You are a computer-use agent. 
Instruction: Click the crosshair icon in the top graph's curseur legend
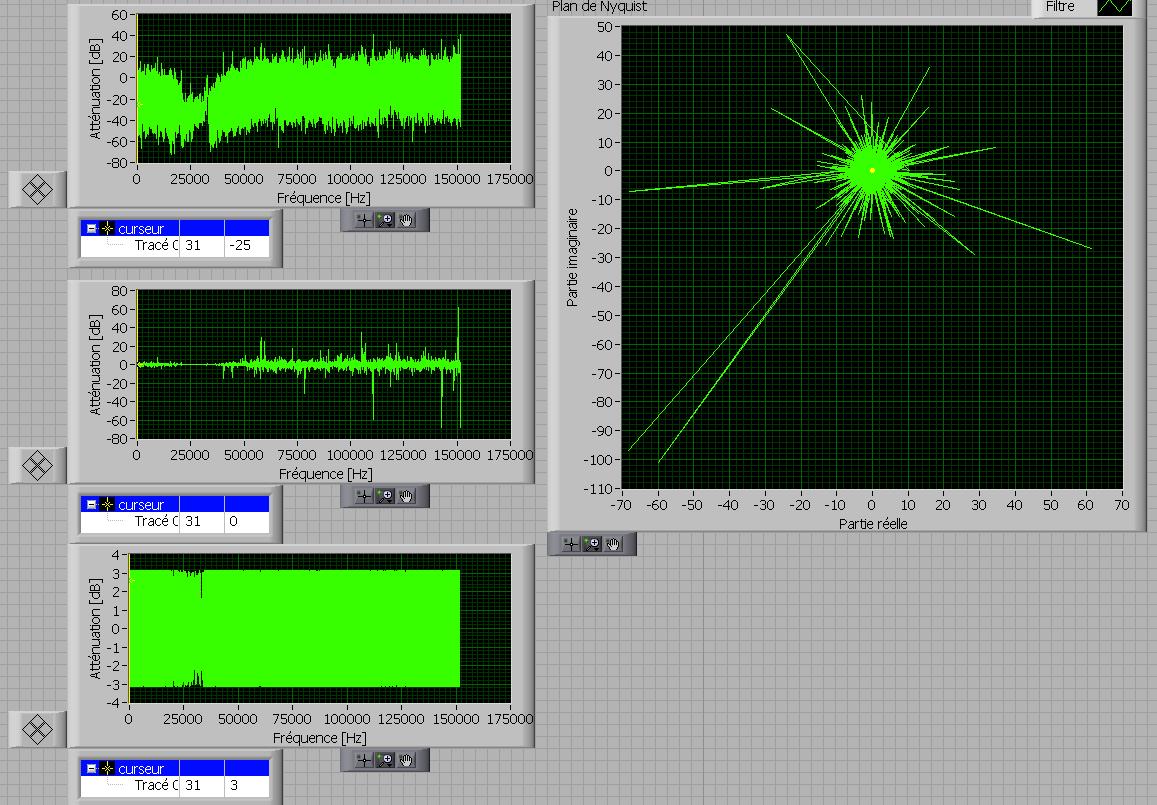[108, 229]
